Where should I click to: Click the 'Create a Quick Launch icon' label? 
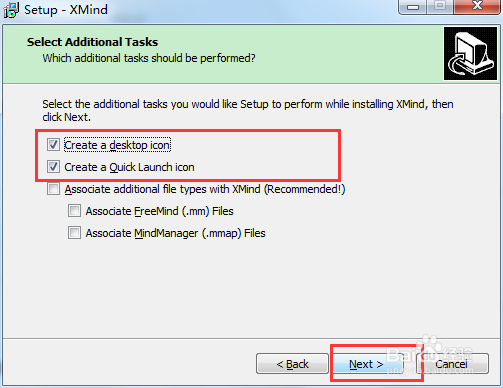click(x=129, y=167)
